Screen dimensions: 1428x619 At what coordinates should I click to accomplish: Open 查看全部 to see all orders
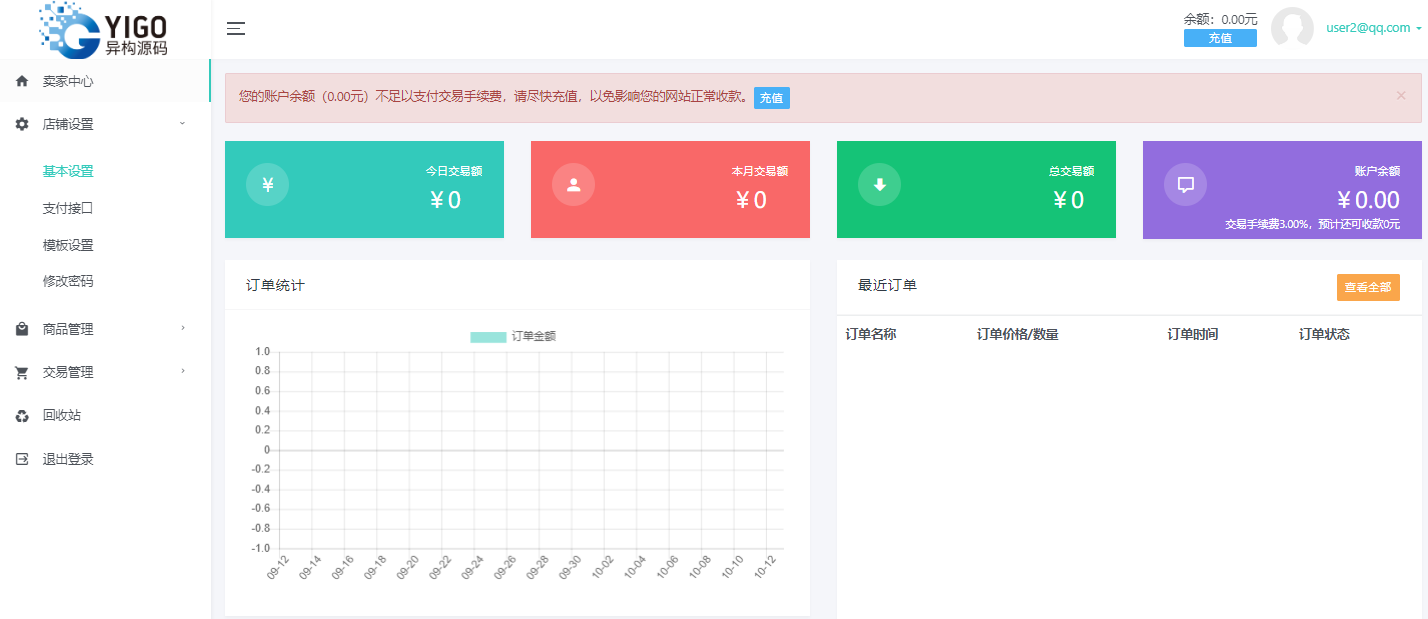click(1368, 287)
